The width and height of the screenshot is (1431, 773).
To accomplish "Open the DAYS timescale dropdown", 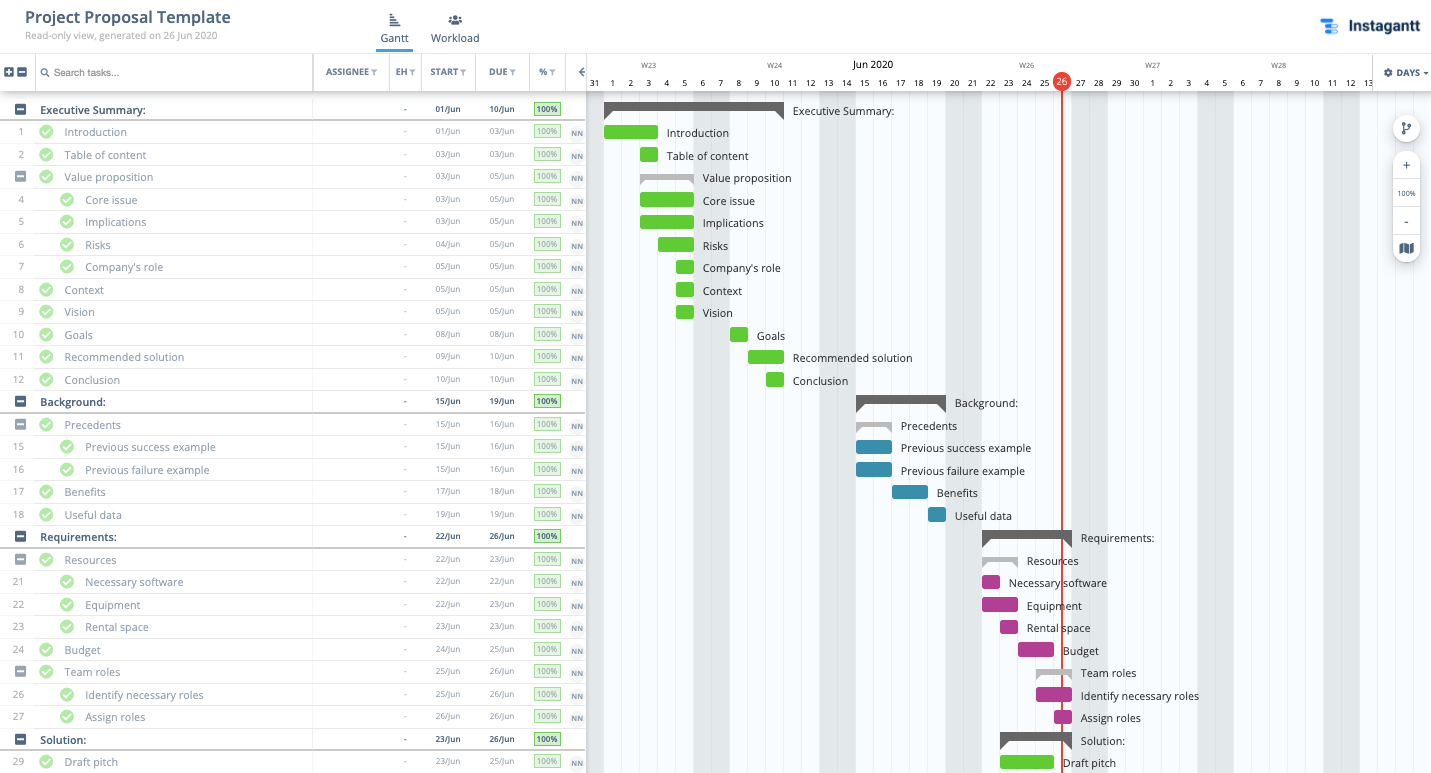I will point(1407,72).
